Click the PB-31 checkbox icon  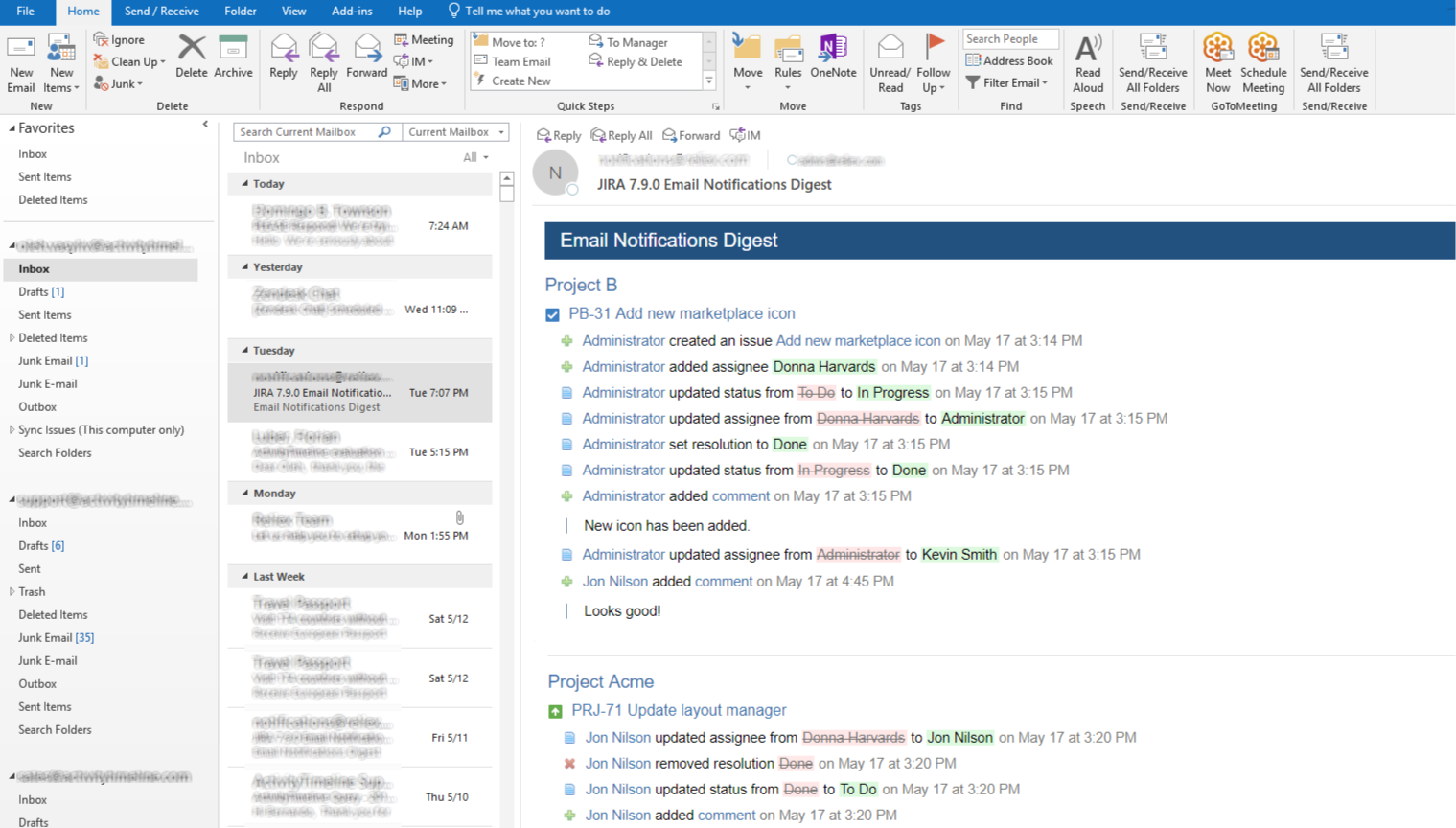click(552, 314)
